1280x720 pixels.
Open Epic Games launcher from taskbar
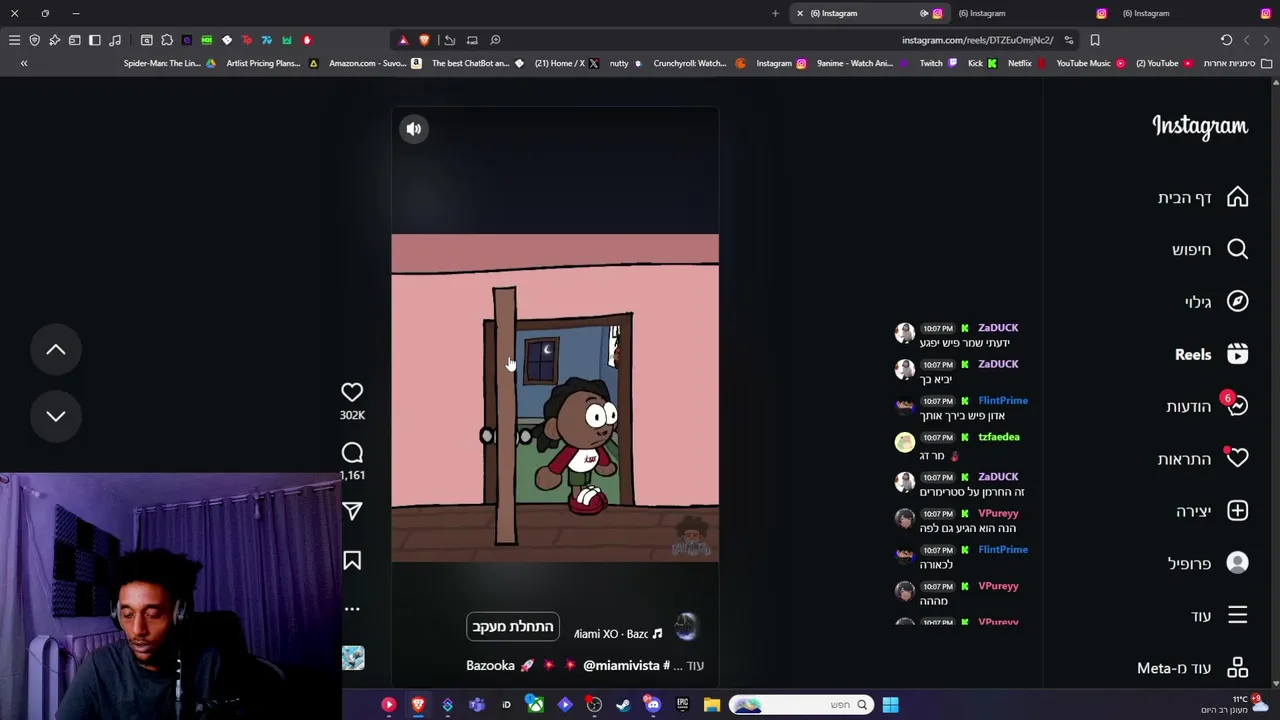[x=683, y=705]
